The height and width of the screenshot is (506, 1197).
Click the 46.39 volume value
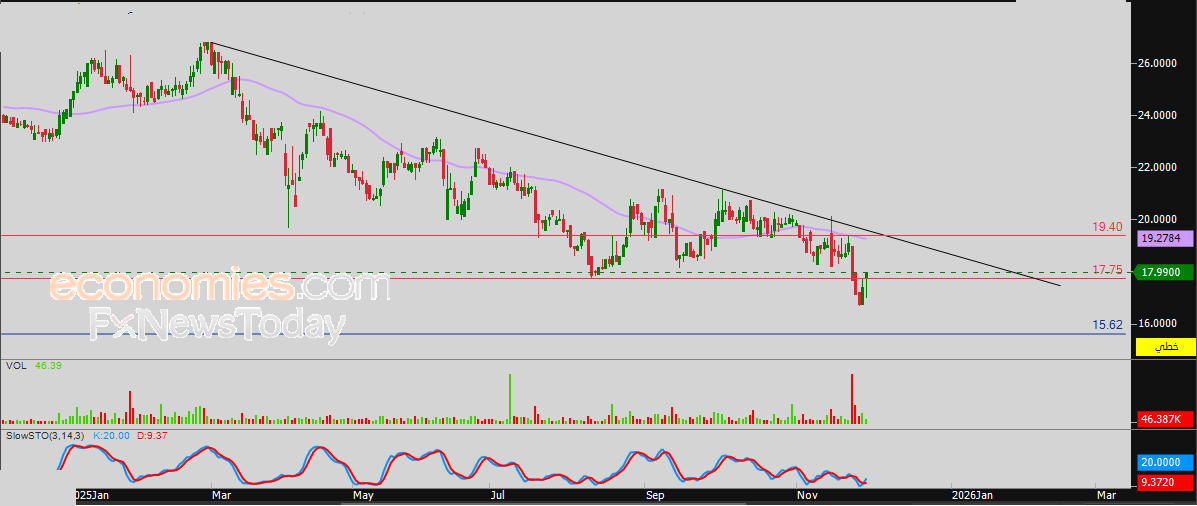tap(48, 366)
